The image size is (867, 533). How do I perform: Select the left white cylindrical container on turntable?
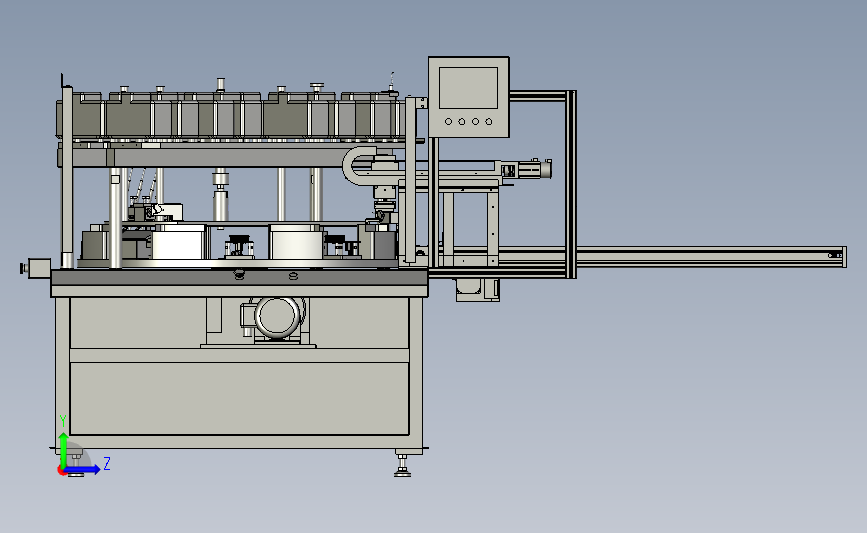(x=179, y=242)
